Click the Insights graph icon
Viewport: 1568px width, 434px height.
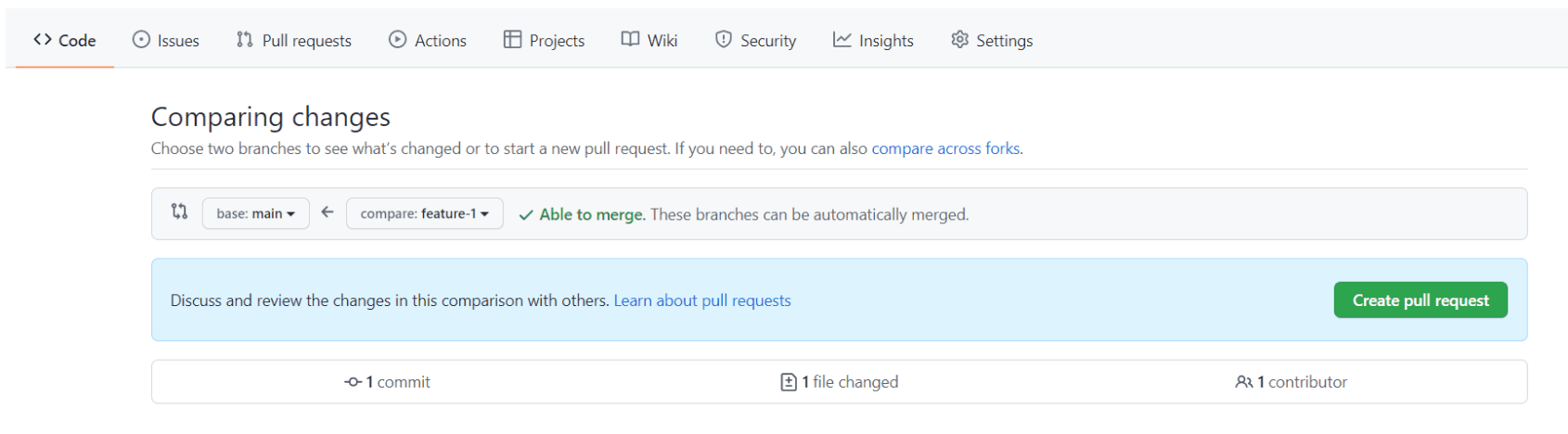tap(842, 39)
